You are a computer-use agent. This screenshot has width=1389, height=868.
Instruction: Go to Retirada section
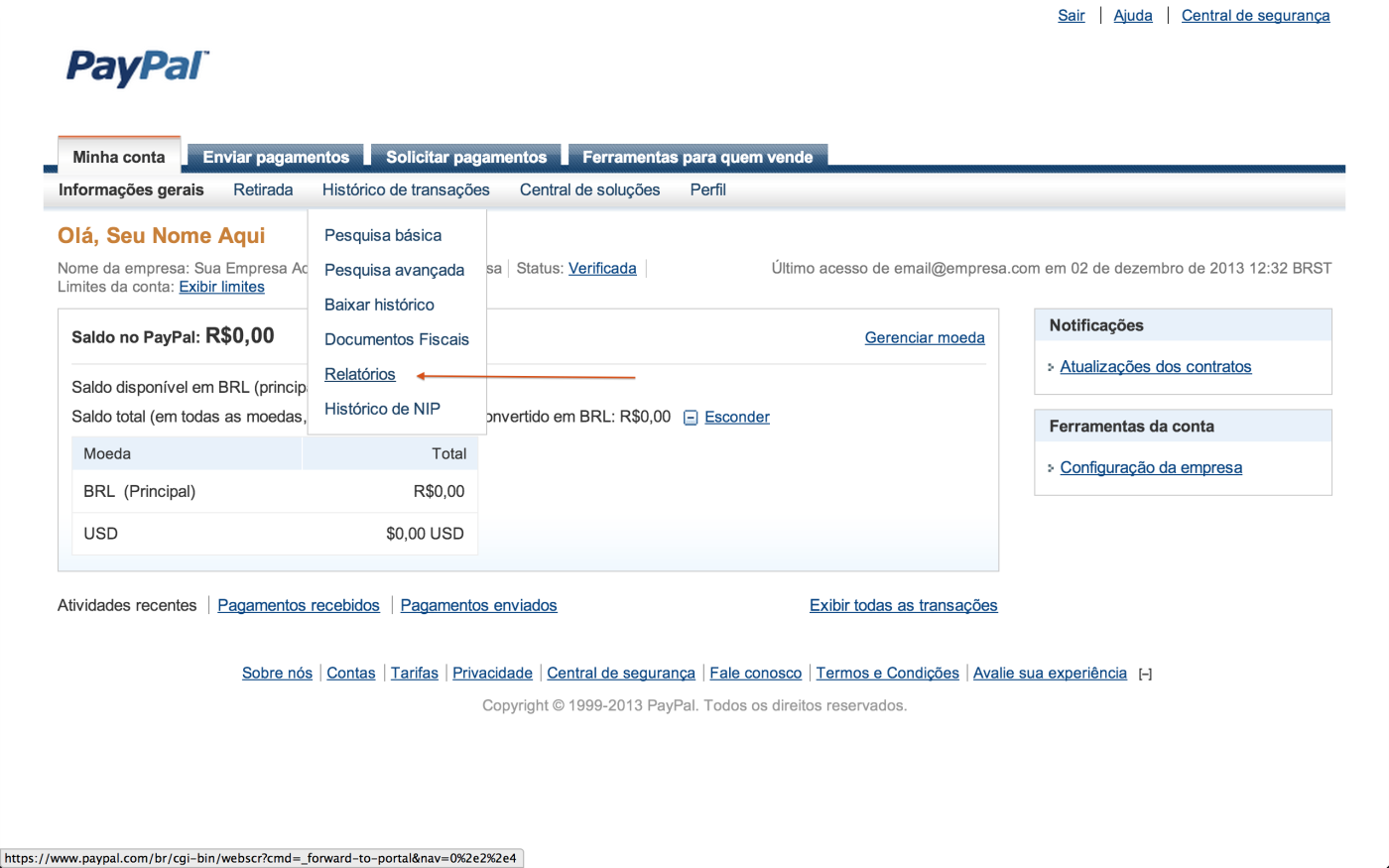[263, 189]
